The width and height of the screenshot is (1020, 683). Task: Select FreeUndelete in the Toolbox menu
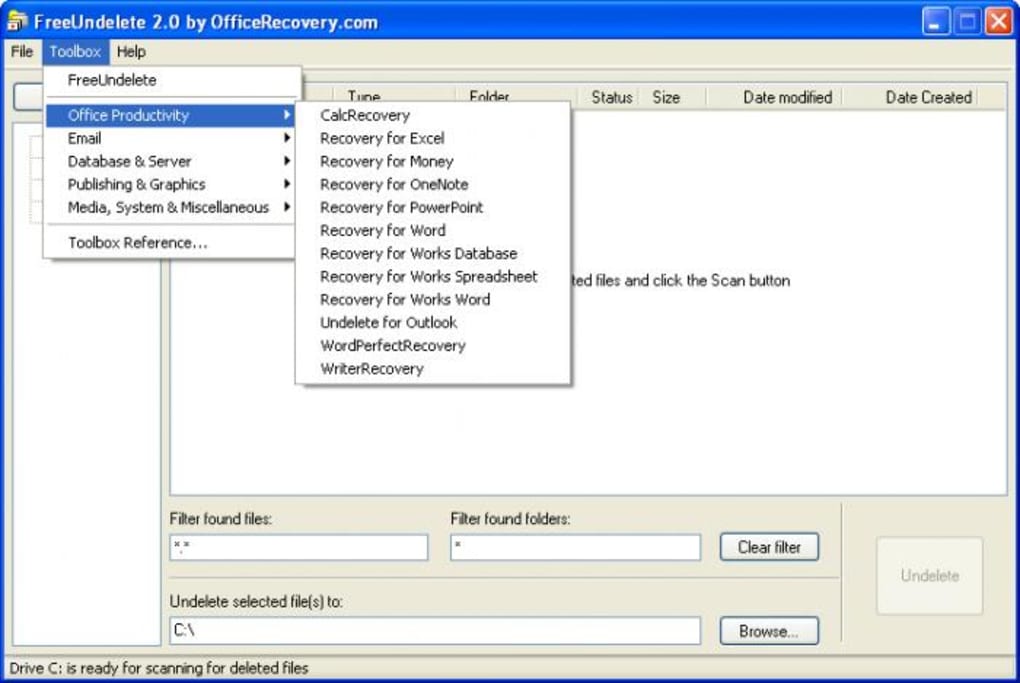pos(112,80)
